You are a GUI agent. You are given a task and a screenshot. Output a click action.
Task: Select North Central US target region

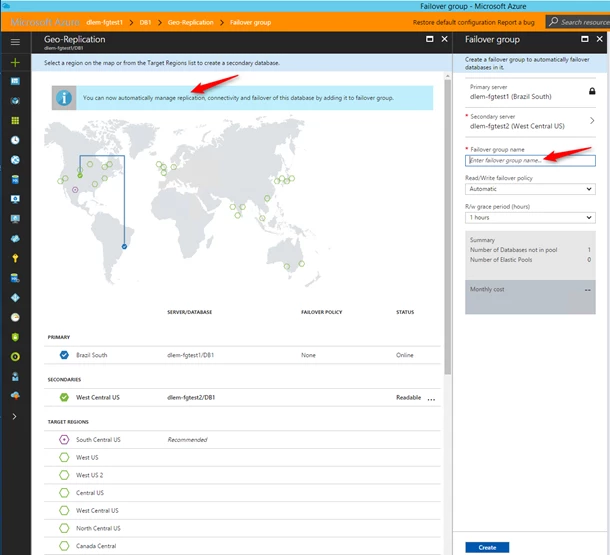[x=64, y=528]
